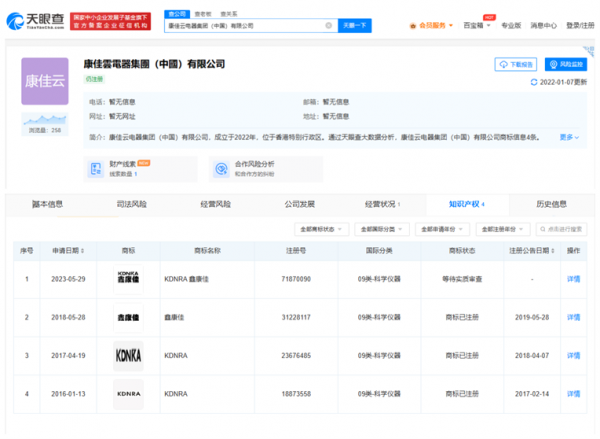This screenshot has width=600, height=439.
Task: Switch to 经营状况 tab
Action: [382, 204]
